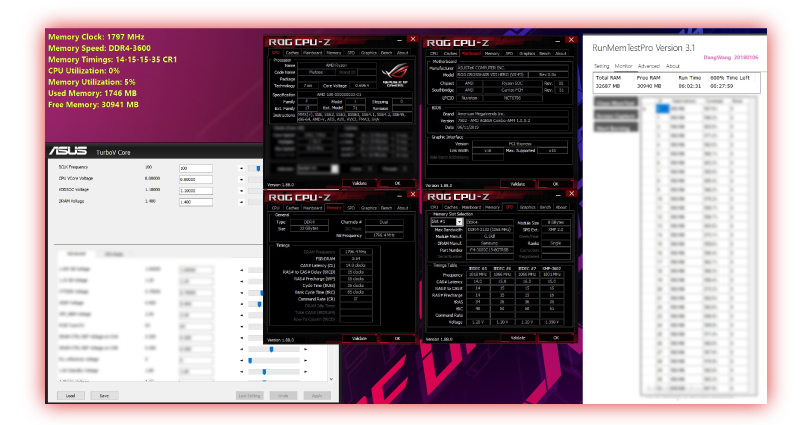This screenshot has width=811, height=425.
Task: Switch to Caches tab in the CPU-Z CPU window
Action: click(x=292, y=53)
